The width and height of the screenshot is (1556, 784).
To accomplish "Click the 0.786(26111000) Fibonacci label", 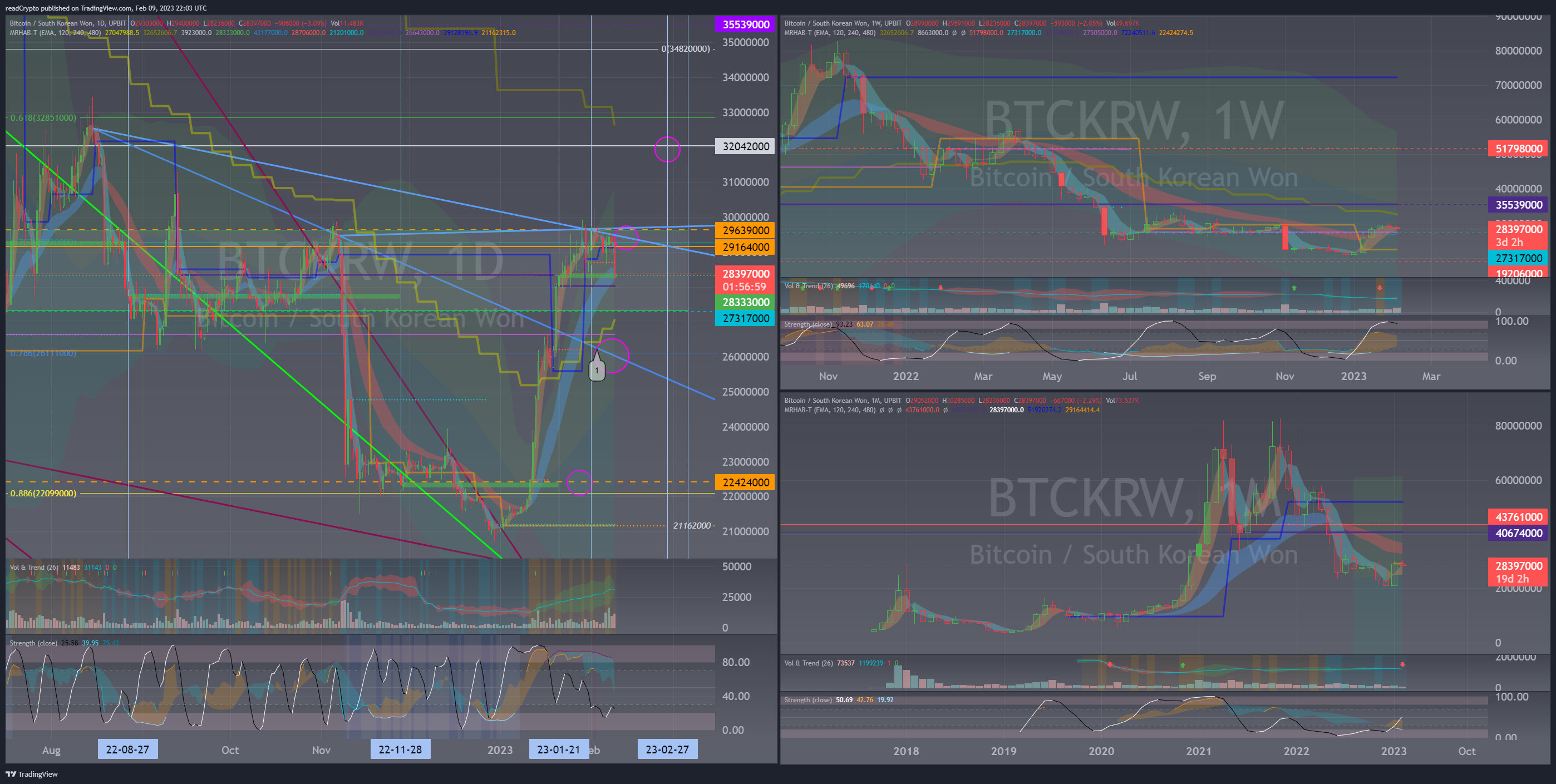I will click(x=43, y=353).
